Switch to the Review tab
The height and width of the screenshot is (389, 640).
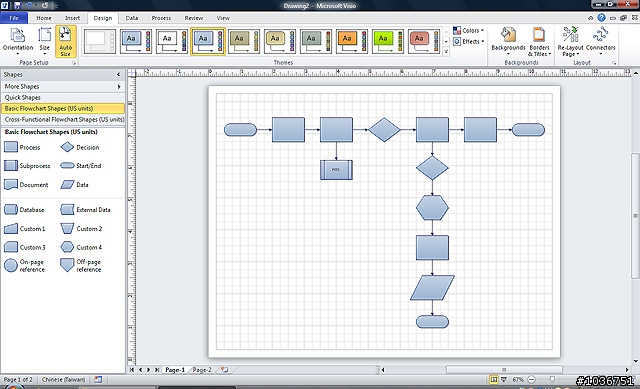pos(194,18)
